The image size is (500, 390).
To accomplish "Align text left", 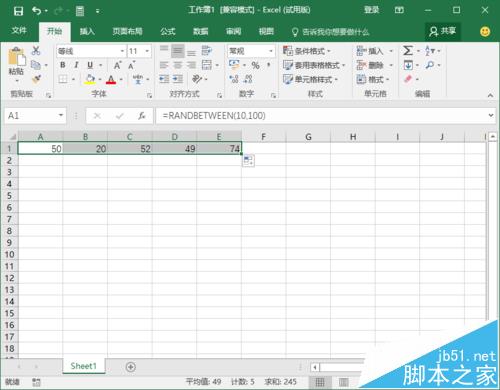I will point(164,65).
